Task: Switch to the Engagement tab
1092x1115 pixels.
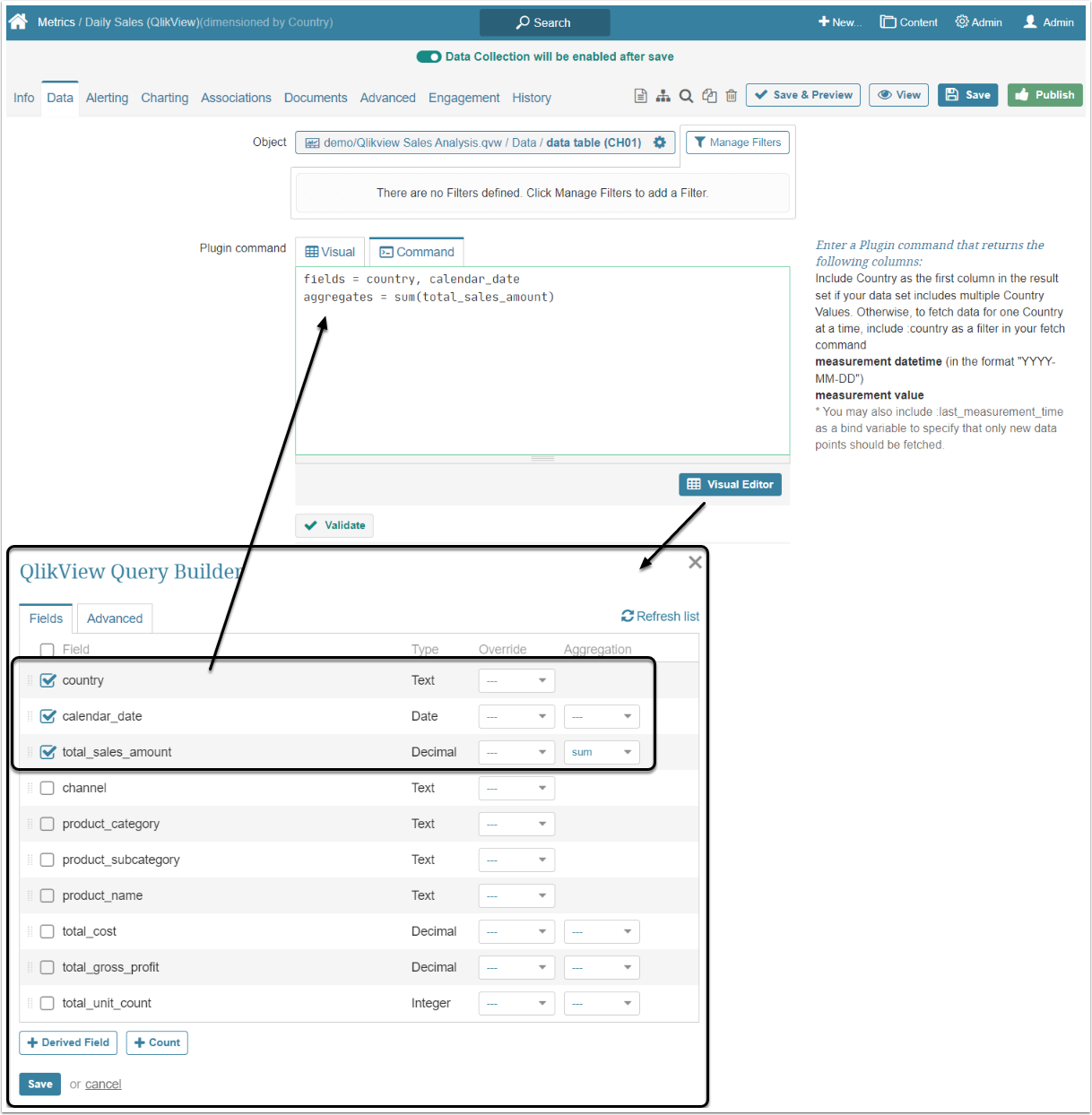Action: click(464, 98)
